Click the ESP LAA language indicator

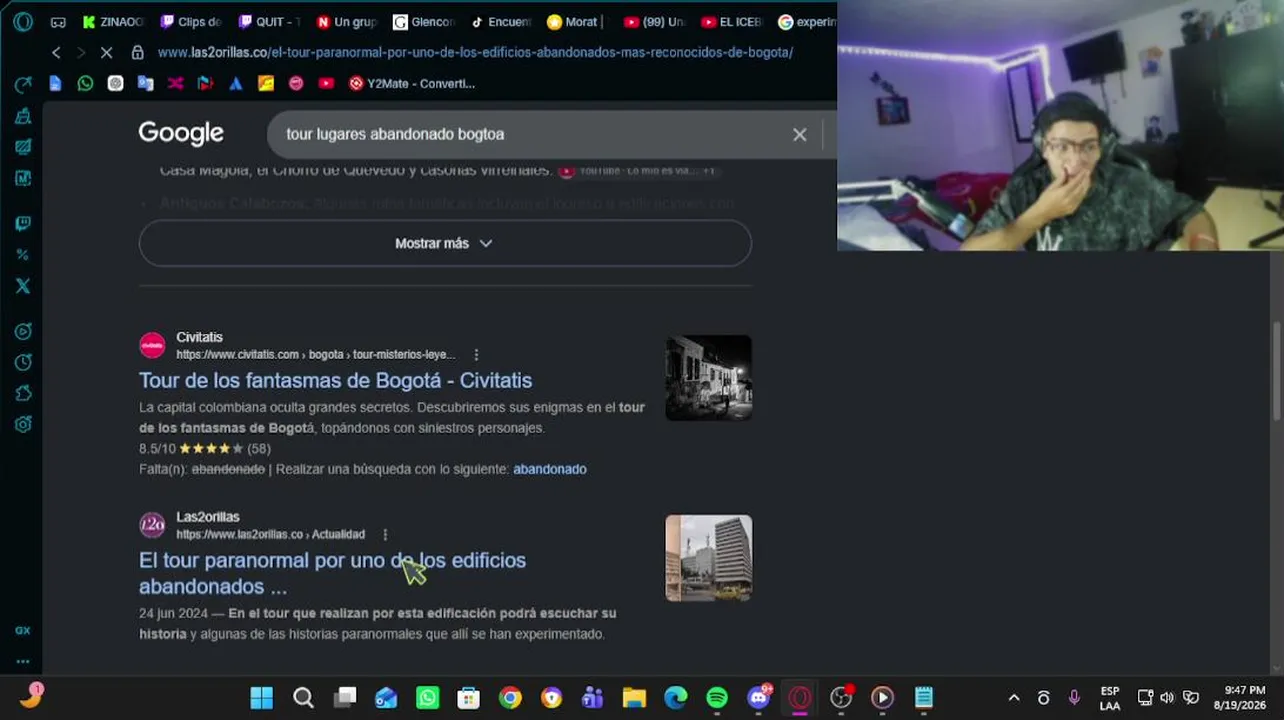point(1110,697)
